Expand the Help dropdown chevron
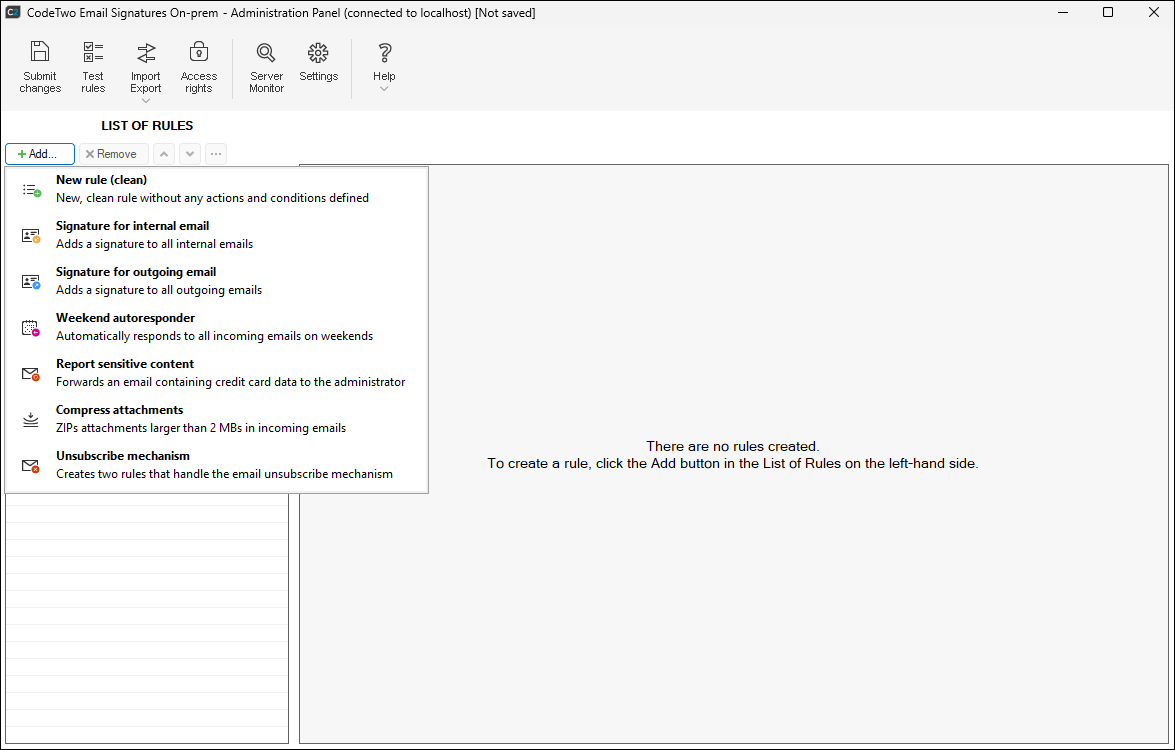The image size is (1175, 750). (384, 89)
